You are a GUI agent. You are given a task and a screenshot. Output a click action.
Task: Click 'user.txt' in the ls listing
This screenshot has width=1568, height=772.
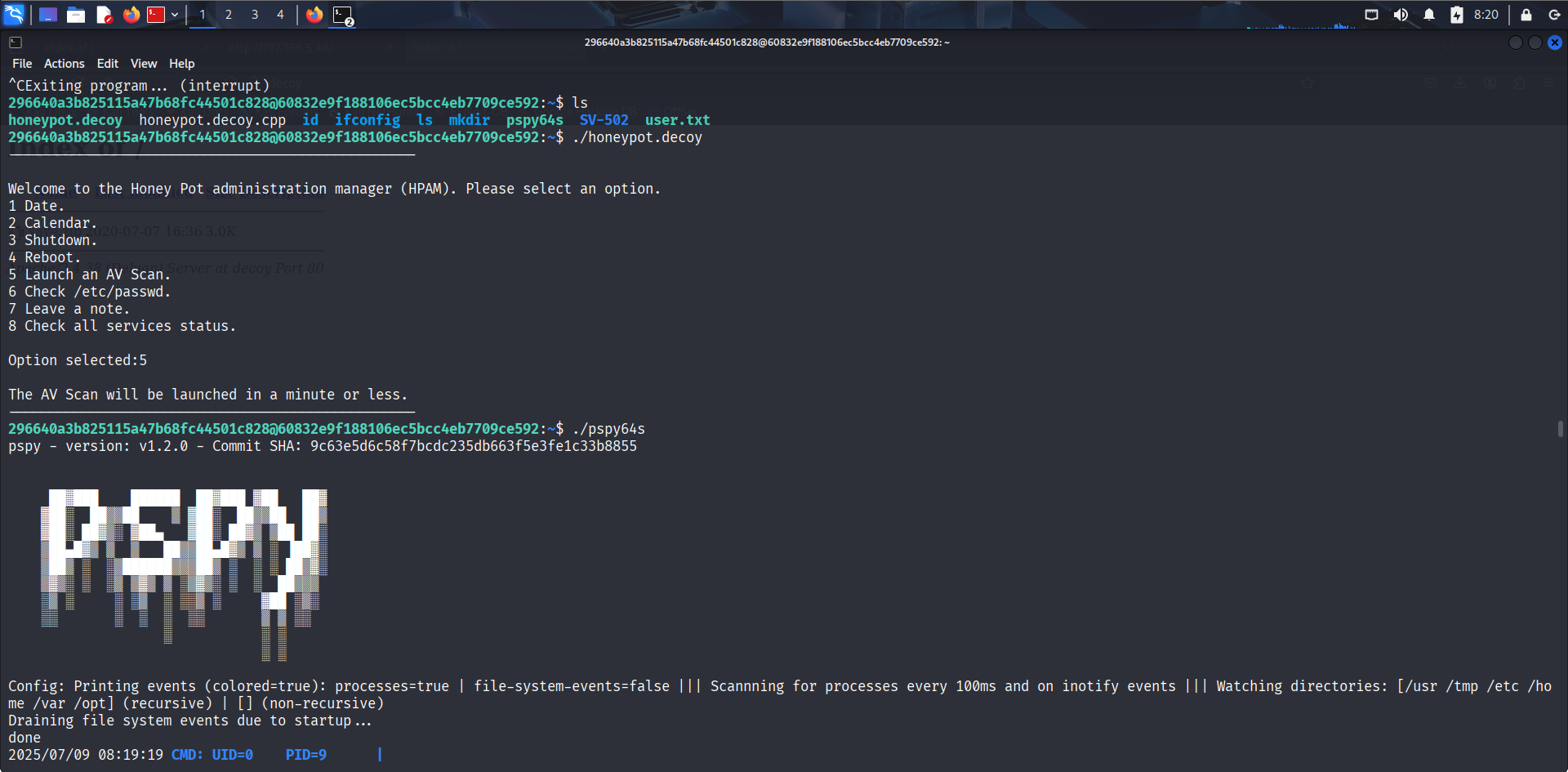pos(678,120)
